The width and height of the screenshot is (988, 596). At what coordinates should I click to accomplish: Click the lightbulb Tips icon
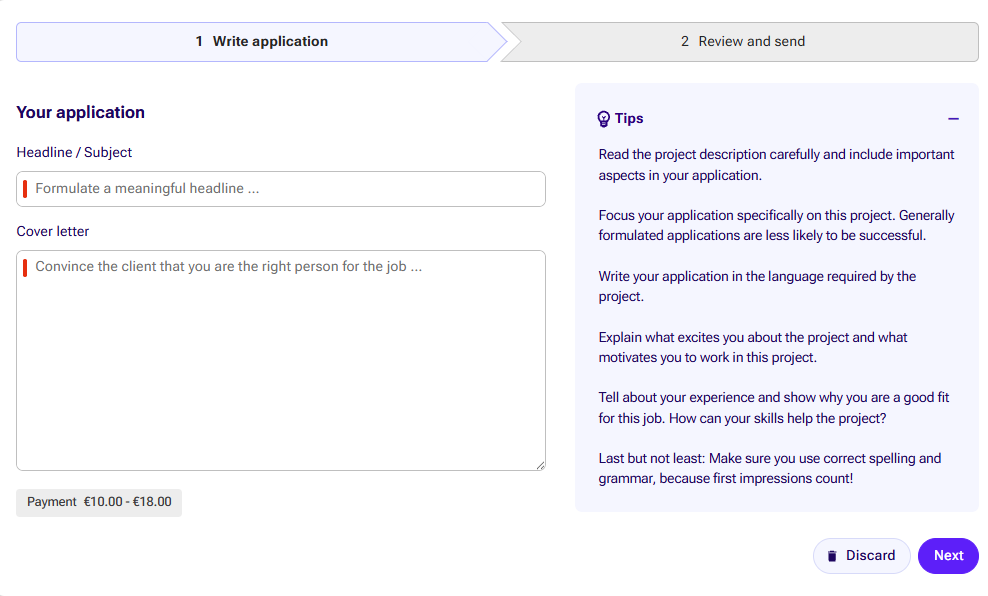[604, 119]
